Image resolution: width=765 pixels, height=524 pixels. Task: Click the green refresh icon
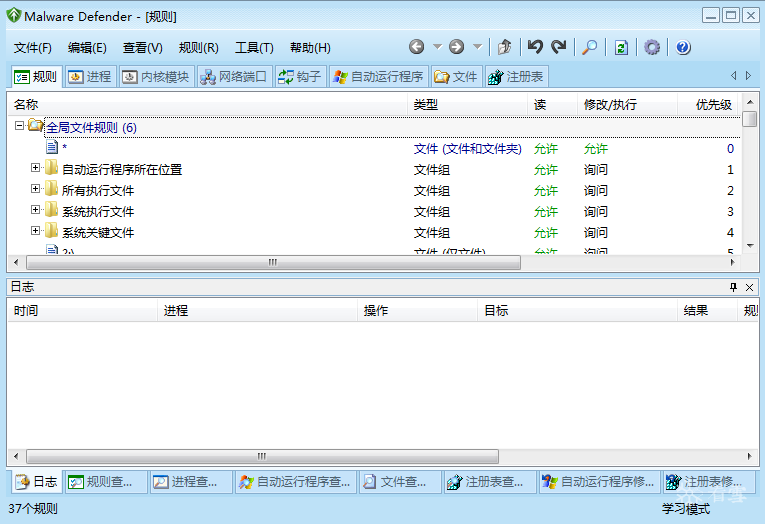point(621,47)
